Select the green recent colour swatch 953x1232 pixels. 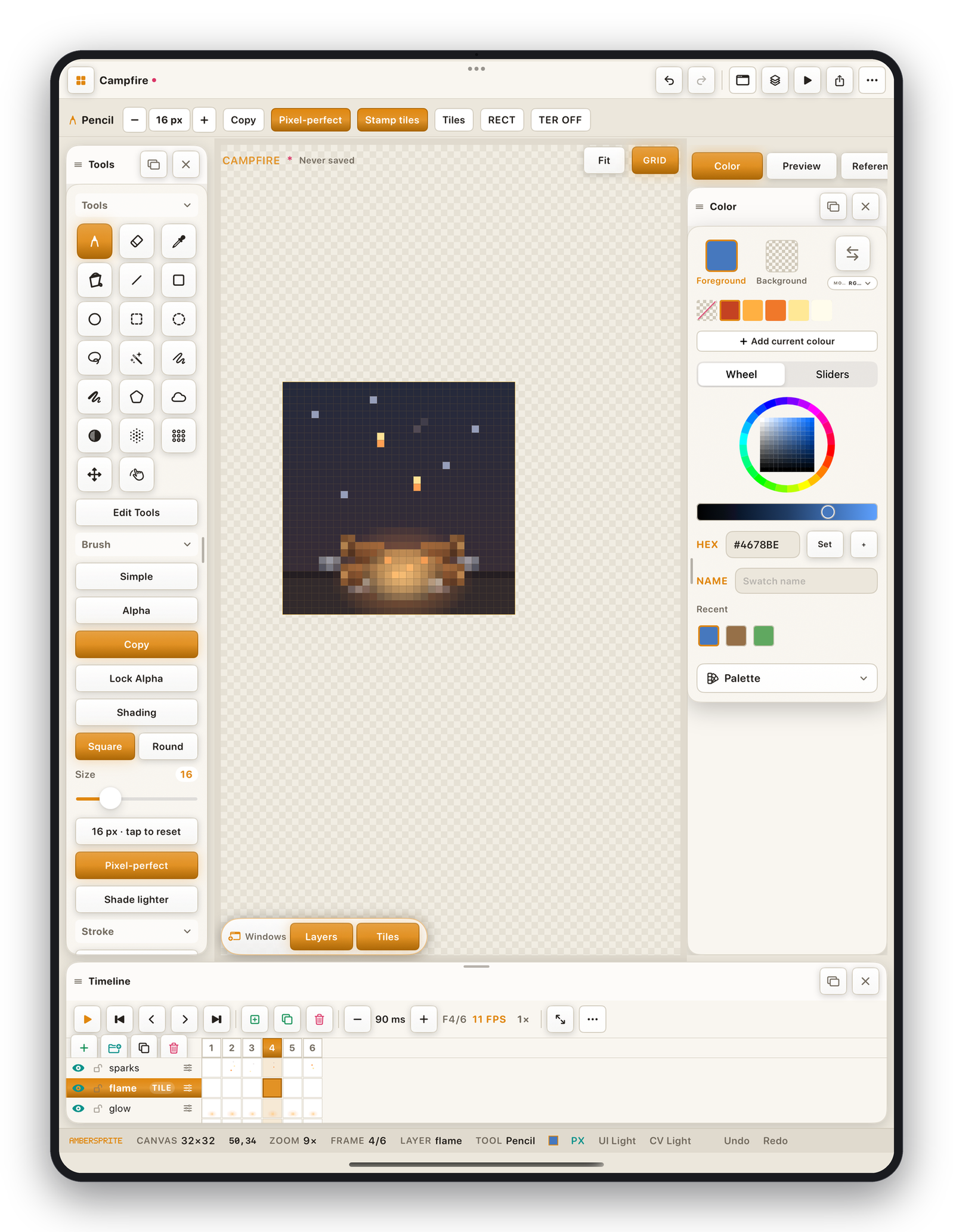763,636
